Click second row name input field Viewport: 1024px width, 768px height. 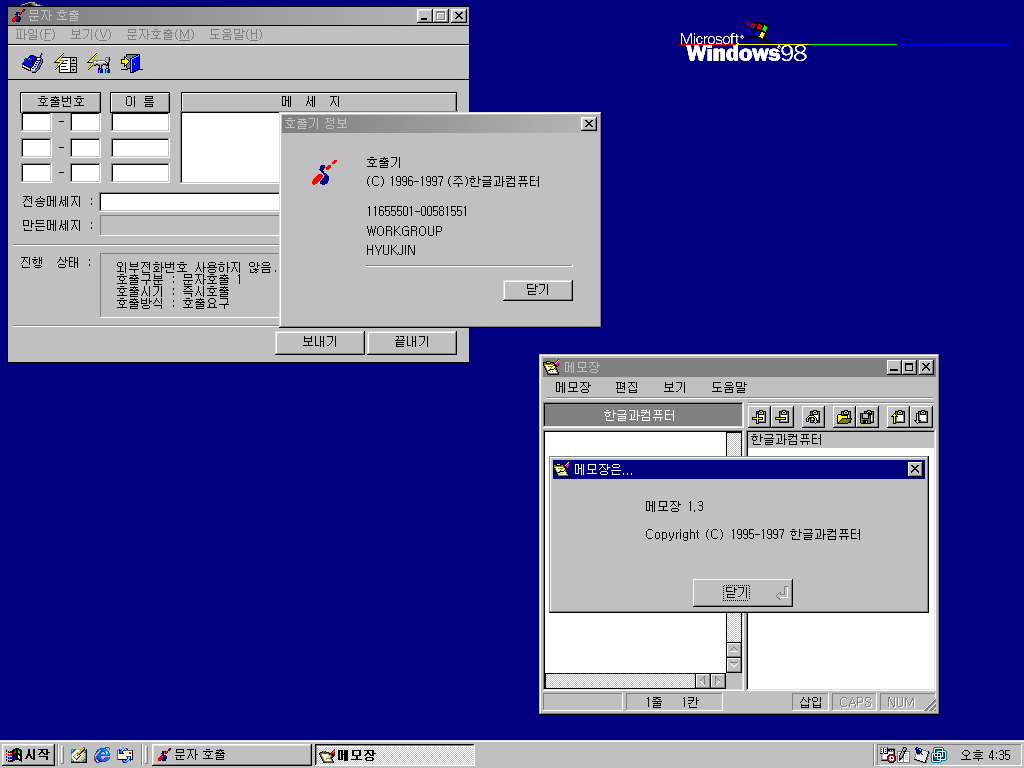pos(140,148)
